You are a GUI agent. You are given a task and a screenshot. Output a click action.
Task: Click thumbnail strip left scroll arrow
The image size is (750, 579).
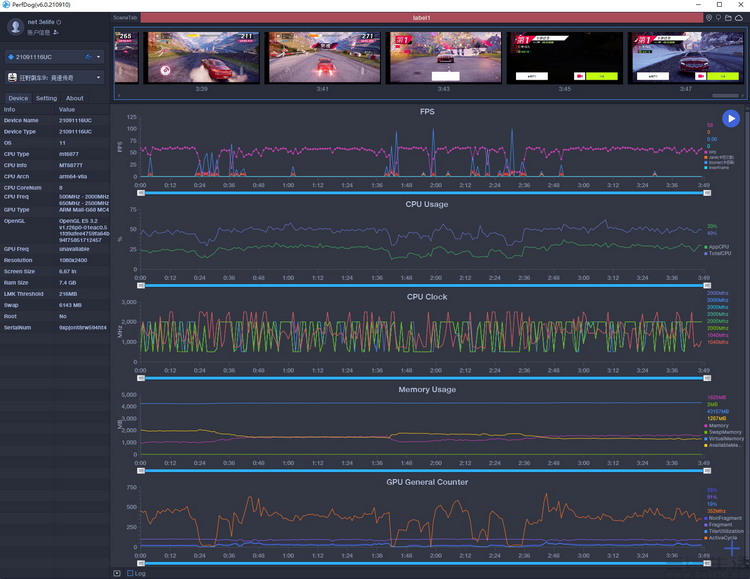pos(119,96)
